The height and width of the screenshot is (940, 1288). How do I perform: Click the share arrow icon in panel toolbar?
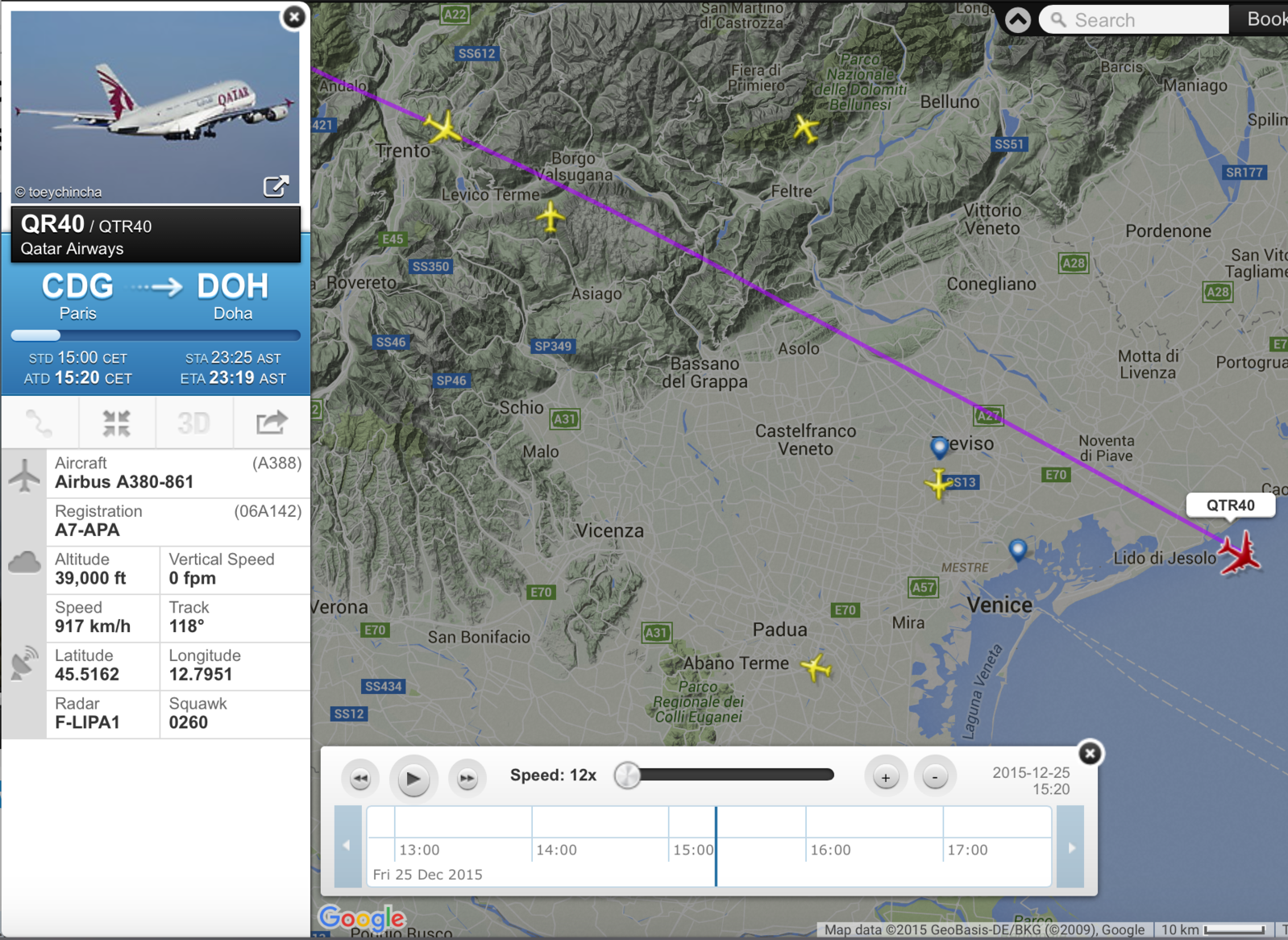click(271, 422)
